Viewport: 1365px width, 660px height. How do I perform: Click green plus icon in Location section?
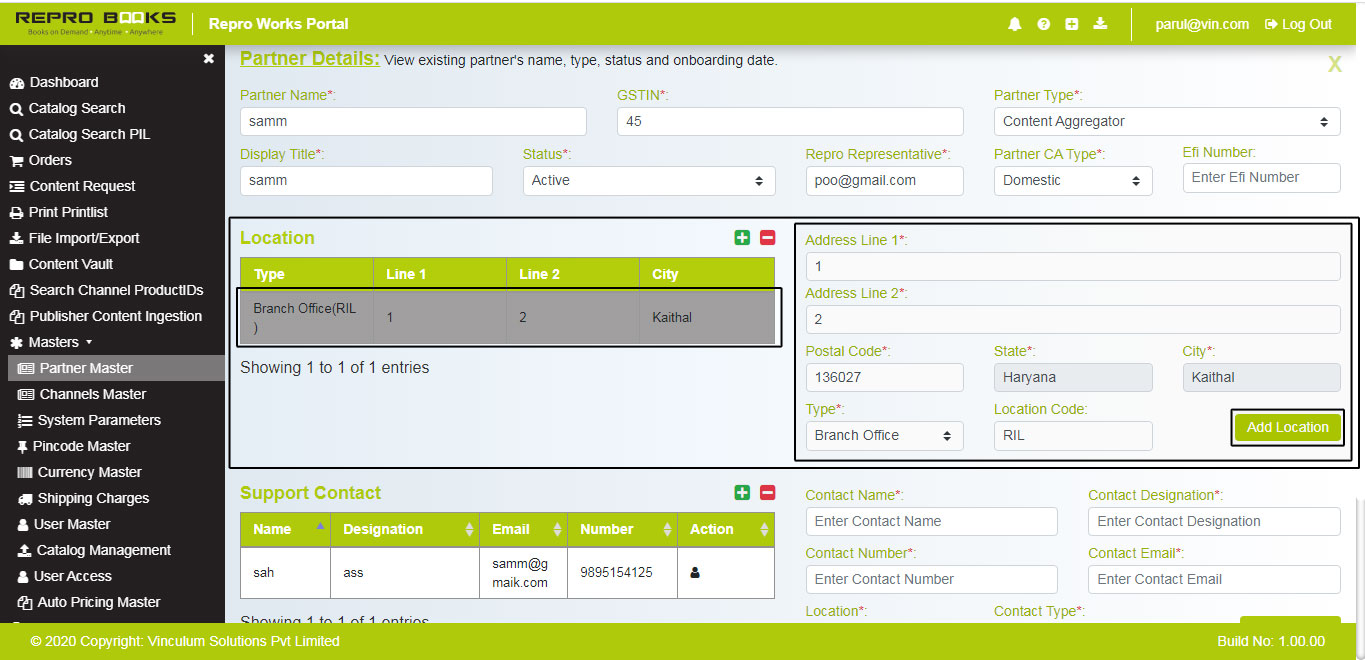point(742,237)
